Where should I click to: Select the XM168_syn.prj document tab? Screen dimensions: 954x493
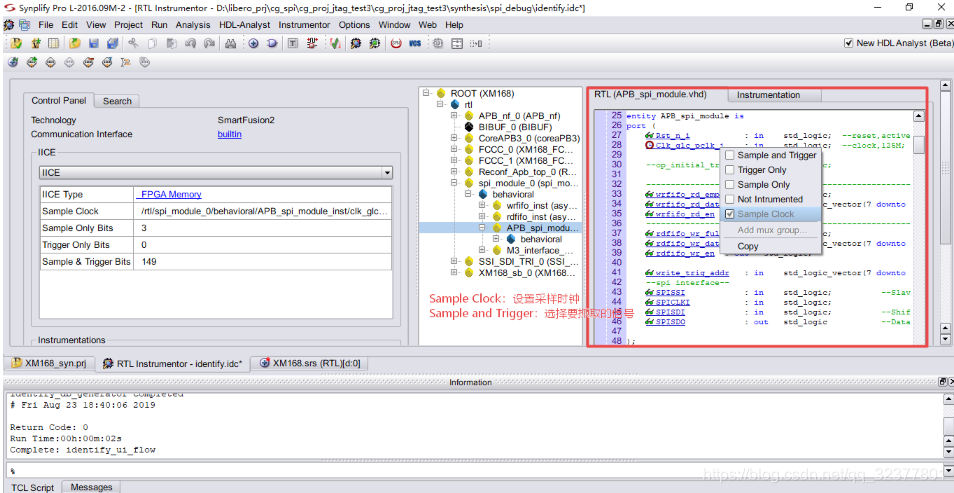pyautogui.click(x=49, y=363)
